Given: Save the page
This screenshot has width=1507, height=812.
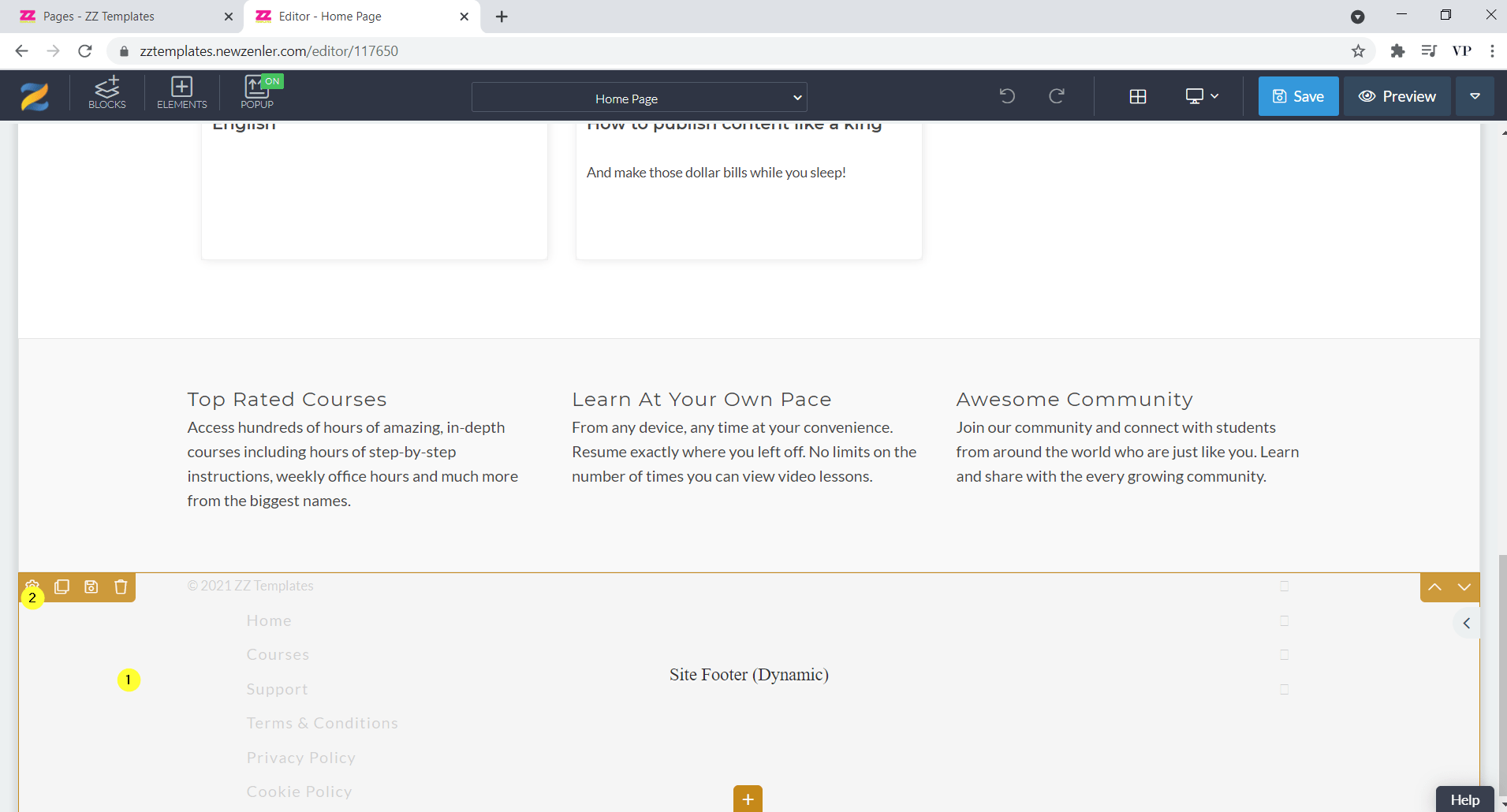Looking at the screenshot, I should pos(1297,95).
